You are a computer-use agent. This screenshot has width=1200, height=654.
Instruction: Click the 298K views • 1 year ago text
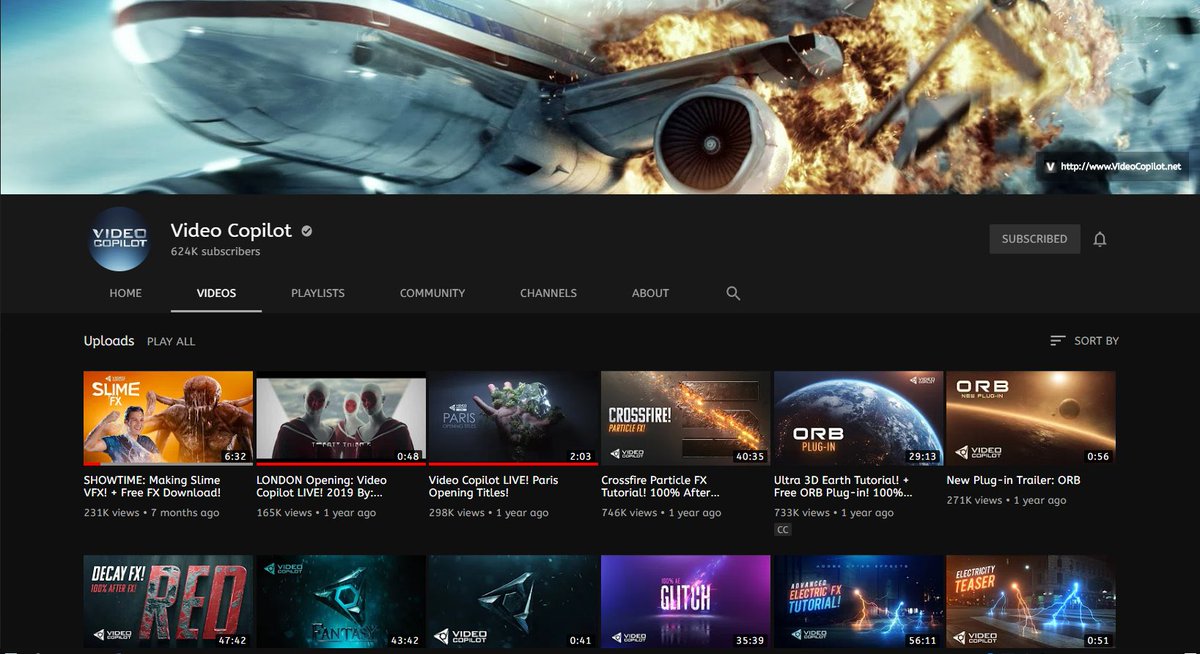(489, 512)
